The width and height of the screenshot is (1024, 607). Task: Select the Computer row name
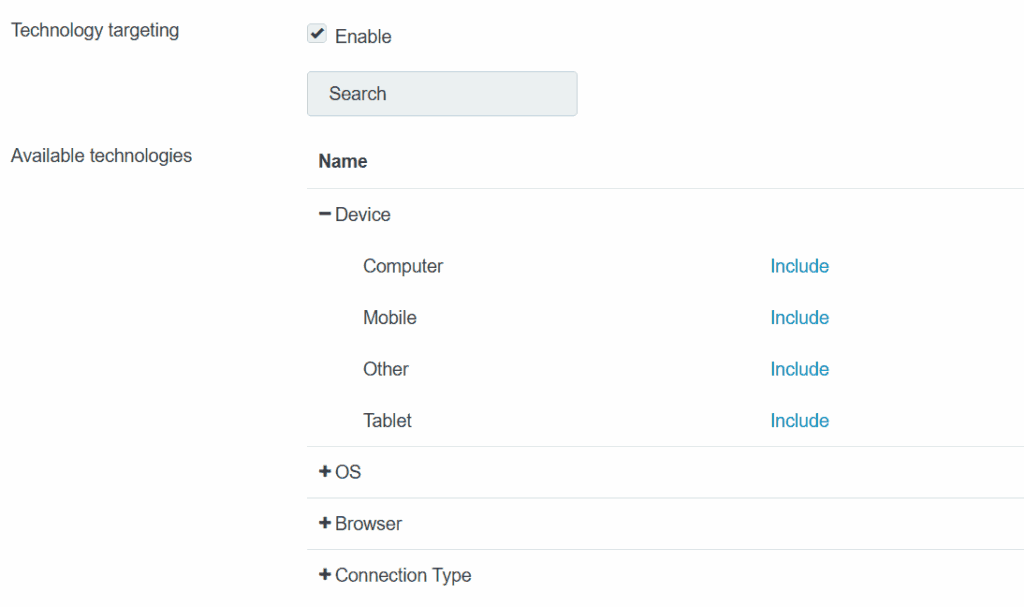pos(403,267)
